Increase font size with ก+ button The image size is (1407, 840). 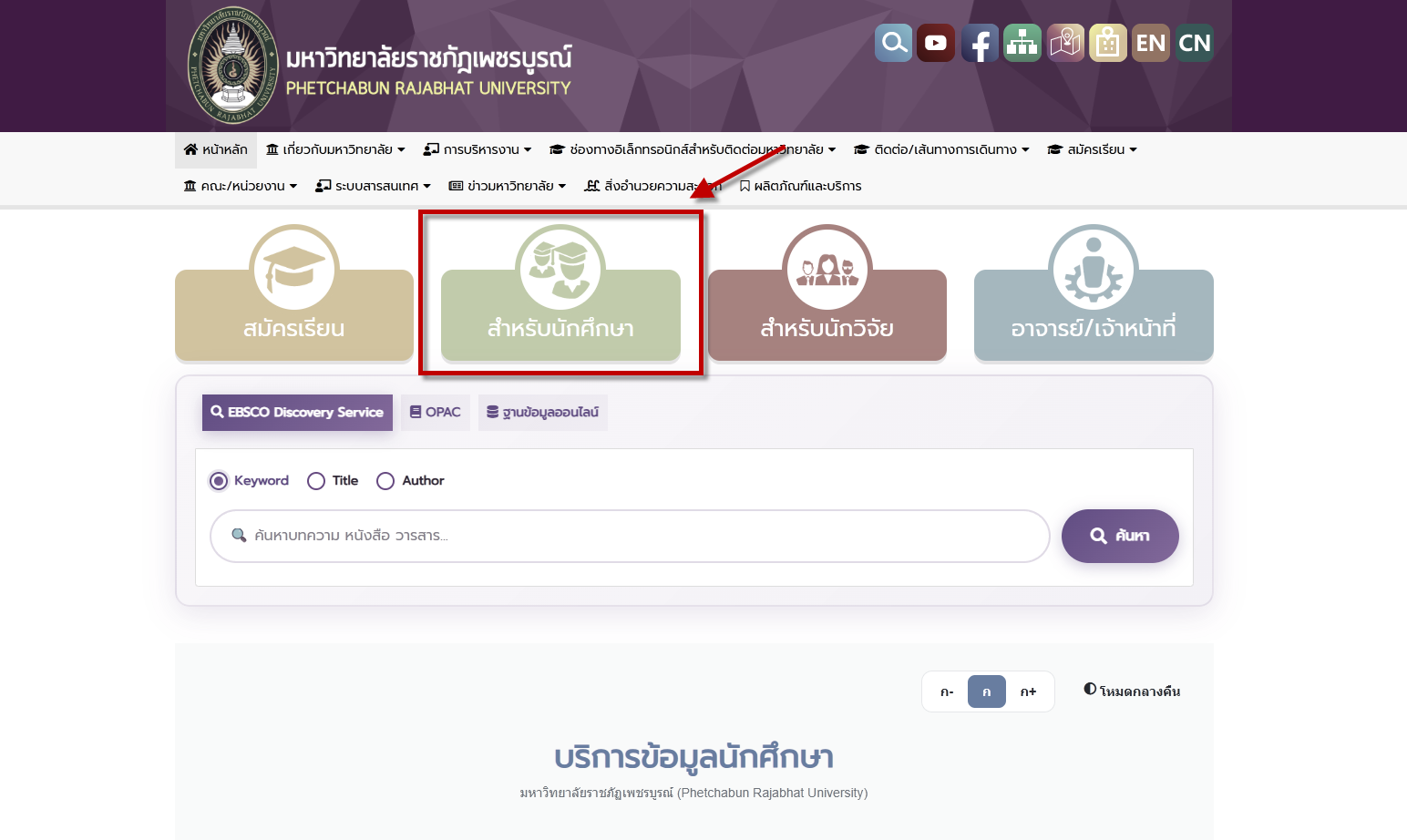point(1028,691)
